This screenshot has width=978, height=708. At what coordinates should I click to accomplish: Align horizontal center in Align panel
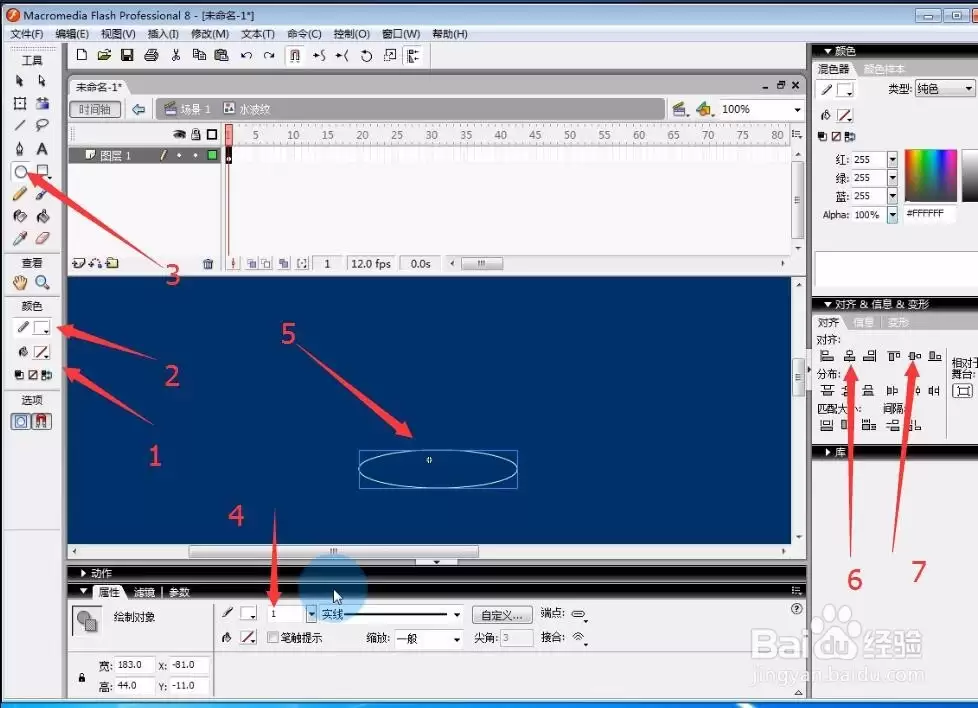click(850, 356)
